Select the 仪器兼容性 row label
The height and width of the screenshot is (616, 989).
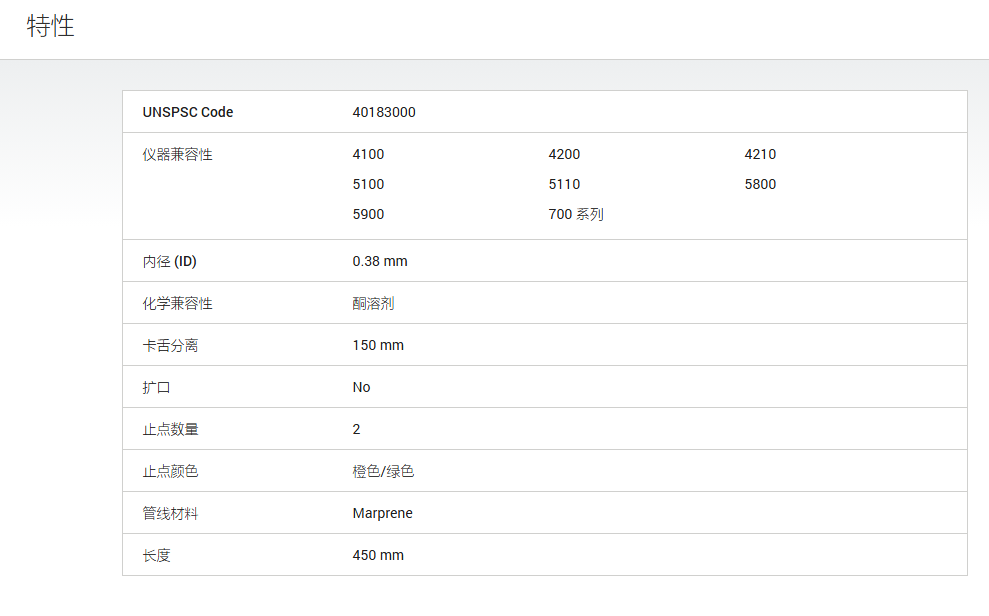[x=177, y=154]
